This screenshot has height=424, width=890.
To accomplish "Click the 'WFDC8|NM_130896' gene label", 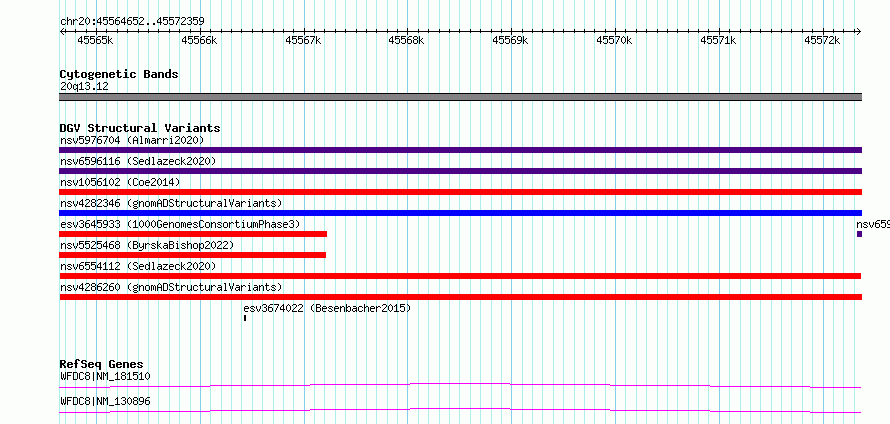I will tap(105, 401).
